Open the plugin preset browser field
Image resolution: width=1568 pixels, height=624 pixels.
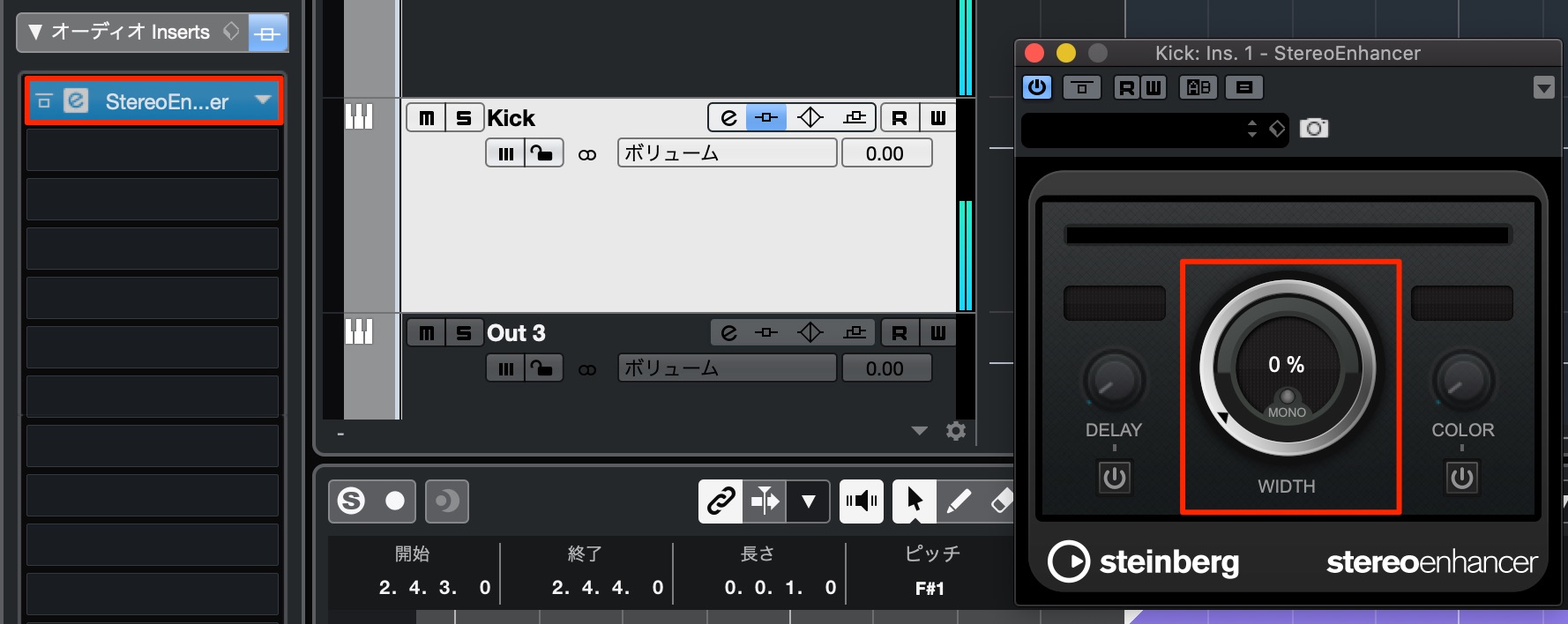(1131, 130)
